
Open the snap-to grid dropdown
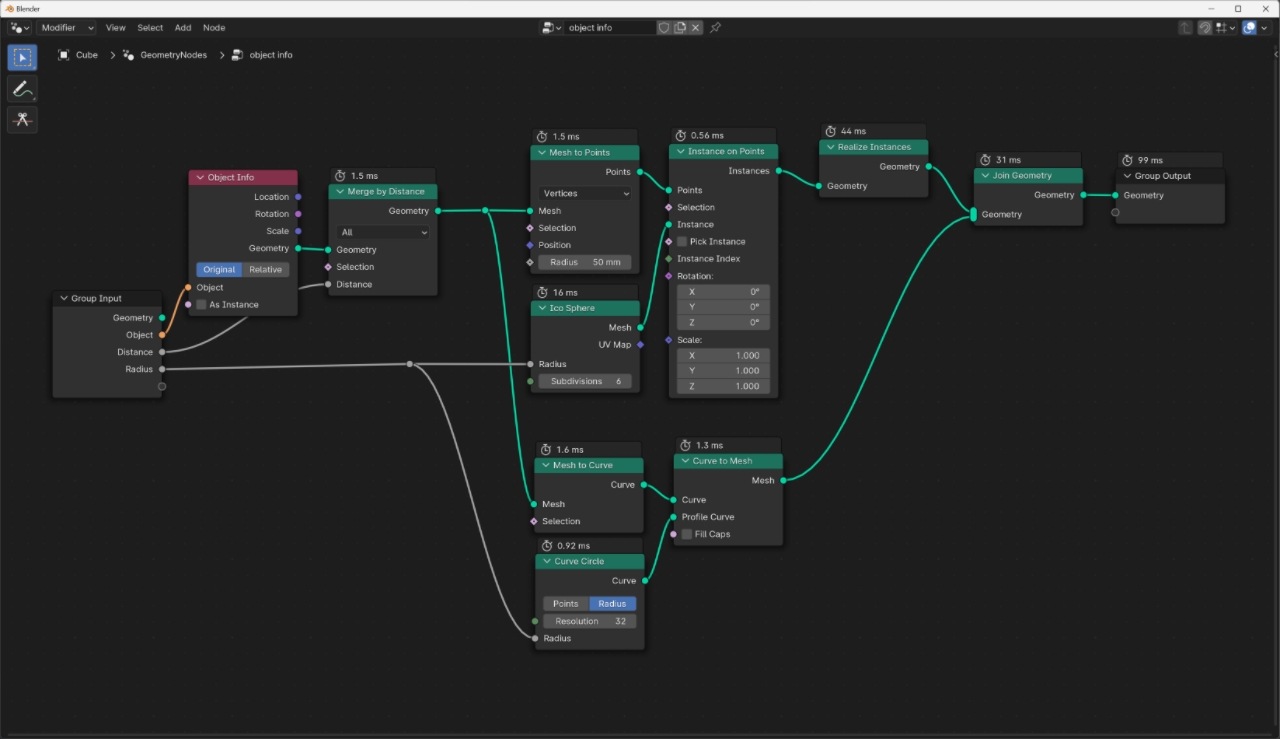pyautogui.click(x=1226, y=28)
